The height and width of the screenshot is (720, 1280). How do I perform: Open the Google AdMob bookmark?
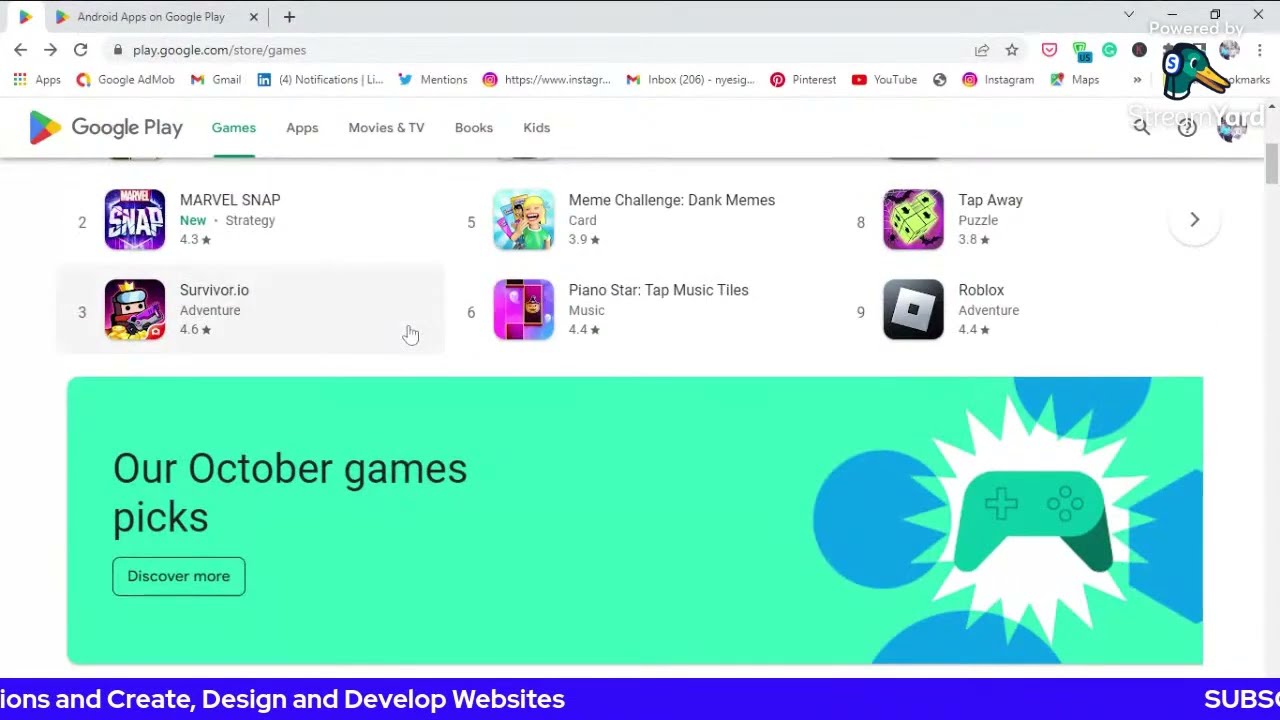(125, 80)
